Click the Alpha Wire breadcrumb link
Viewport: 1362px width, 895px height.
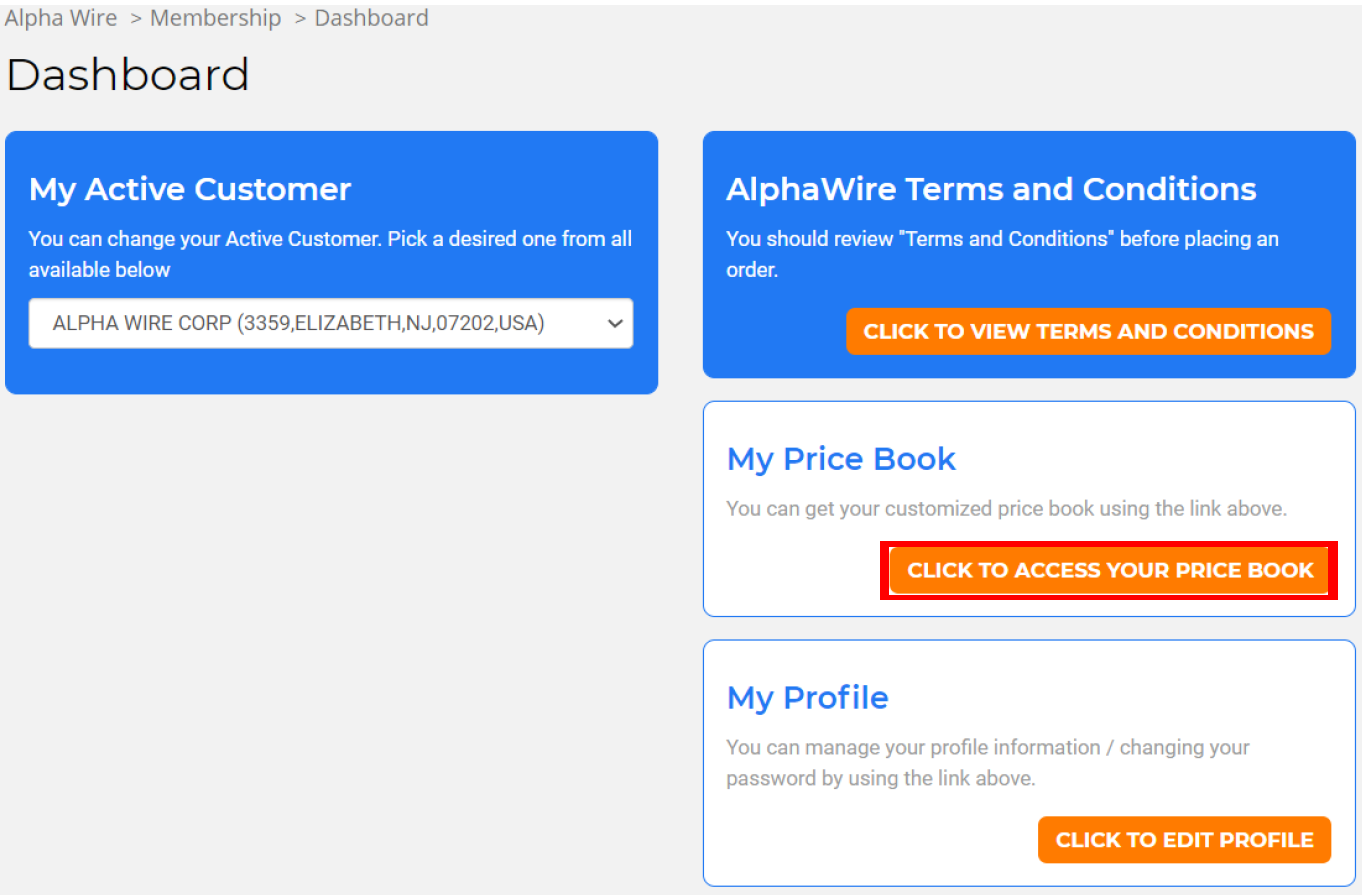[x=61, y=18]
